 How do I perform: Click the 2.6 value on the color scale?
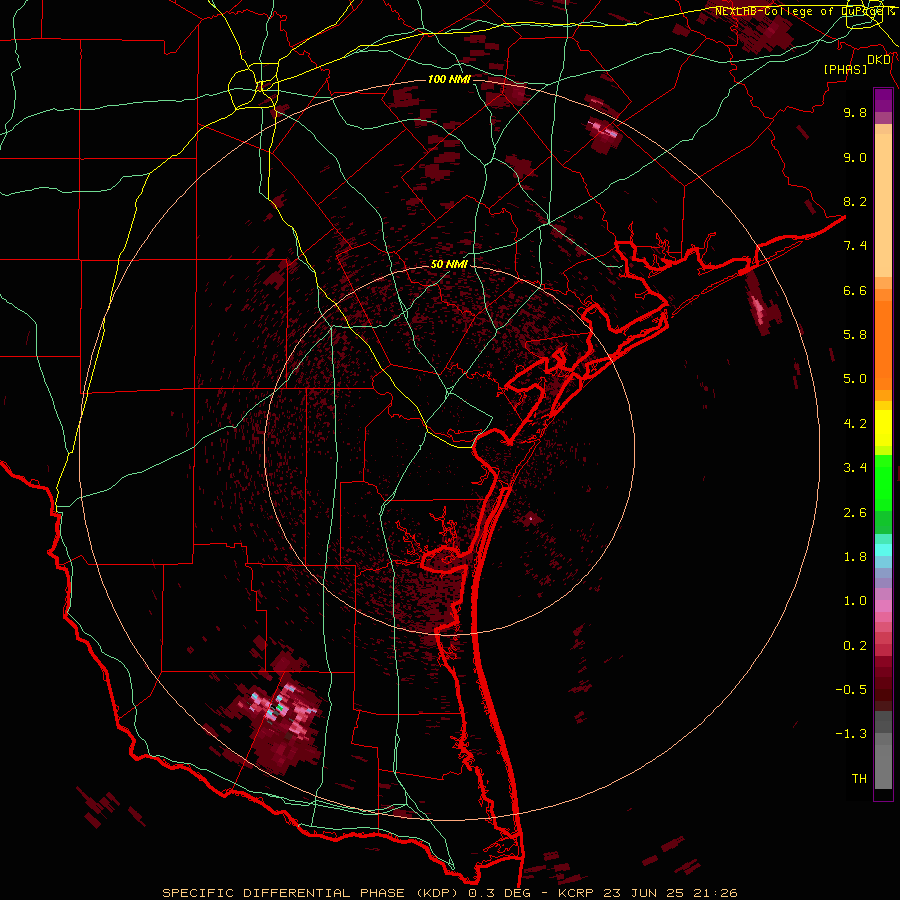[855, 513]
